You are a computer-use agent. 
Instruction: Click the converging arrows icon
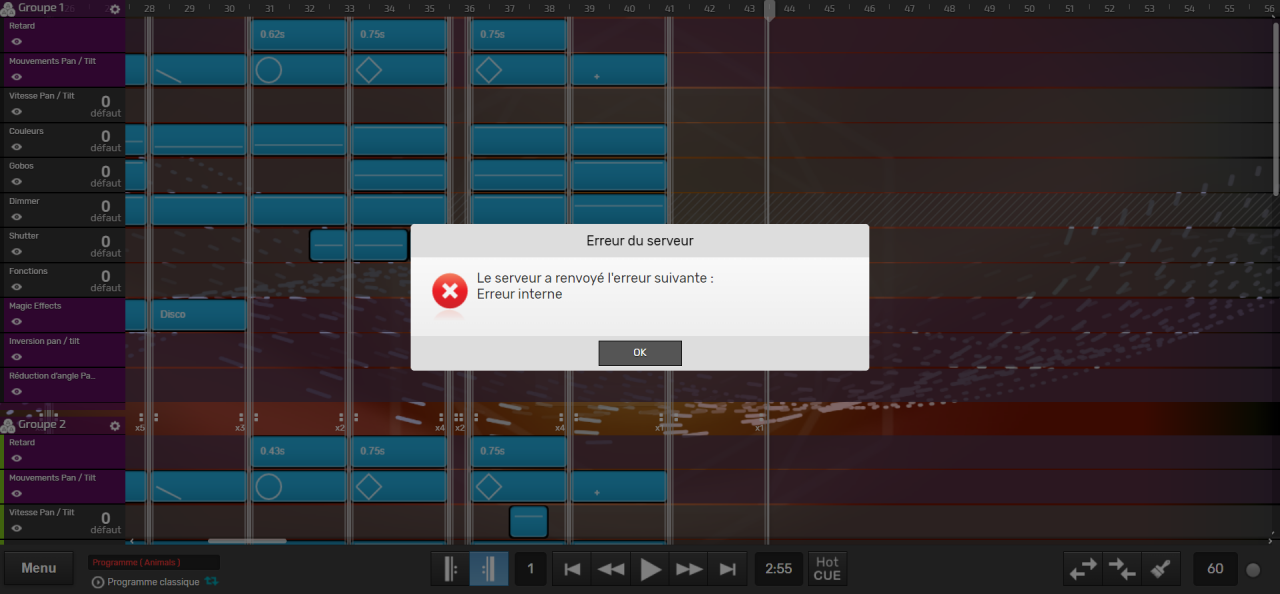1122,569
